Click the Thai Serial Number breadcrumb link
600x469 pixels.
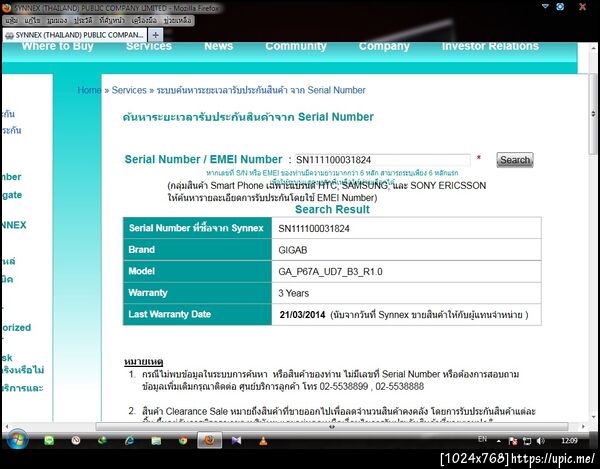point(261,90)
